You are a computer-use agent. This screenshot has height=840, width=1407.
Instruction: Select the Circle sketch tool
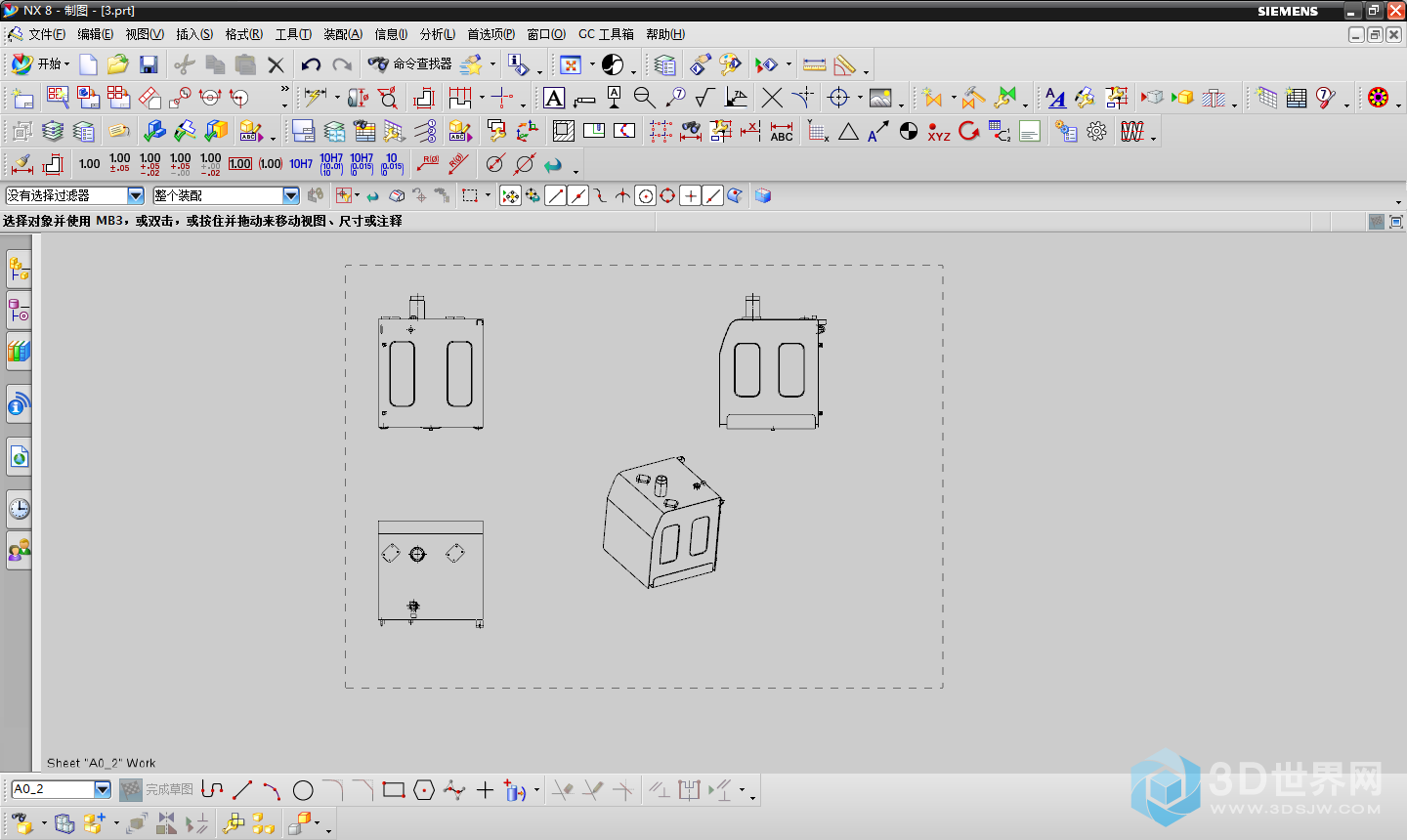click(303, 790)
